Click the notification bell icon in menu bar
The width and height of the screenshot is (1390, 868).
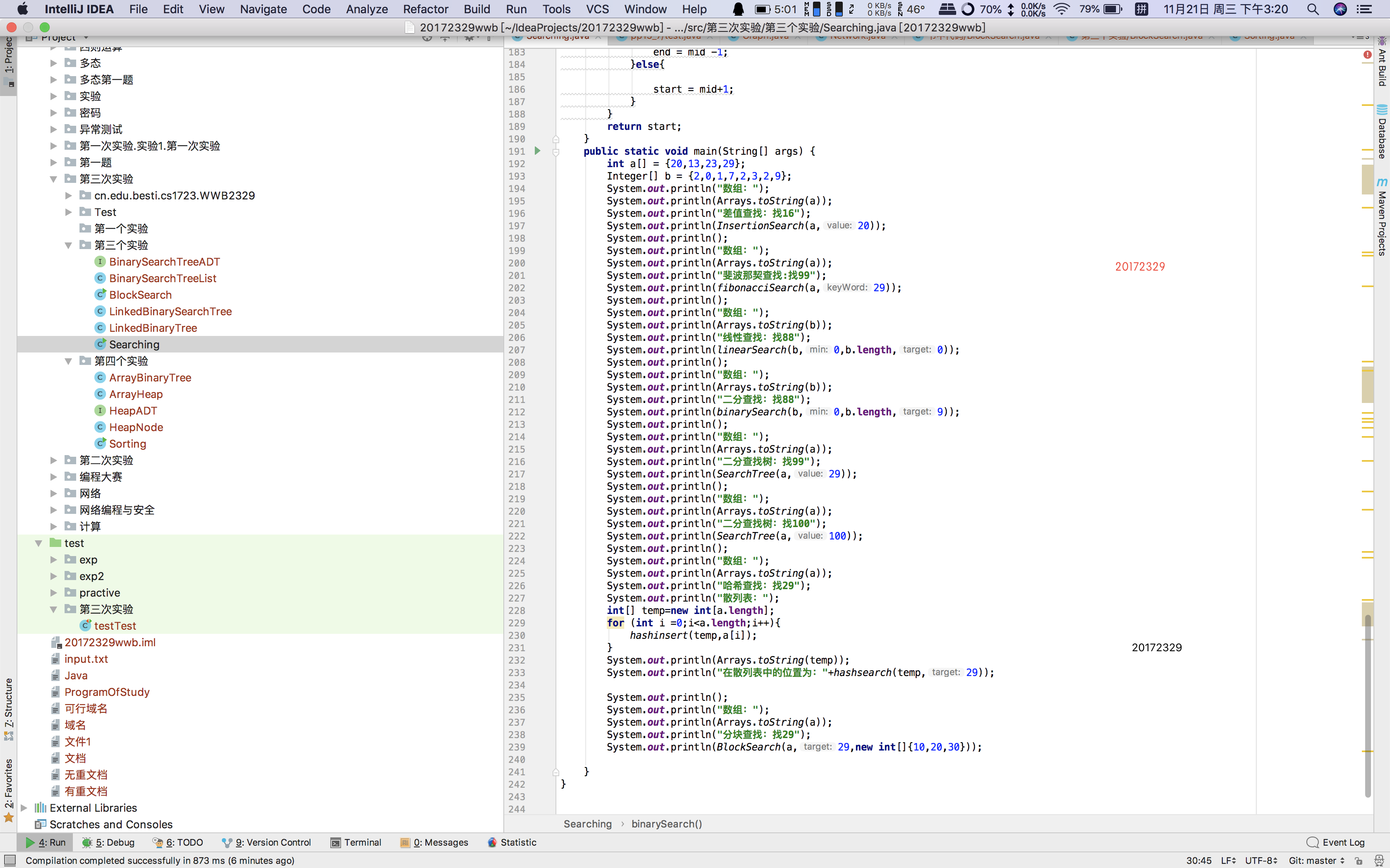click(738, 9)
